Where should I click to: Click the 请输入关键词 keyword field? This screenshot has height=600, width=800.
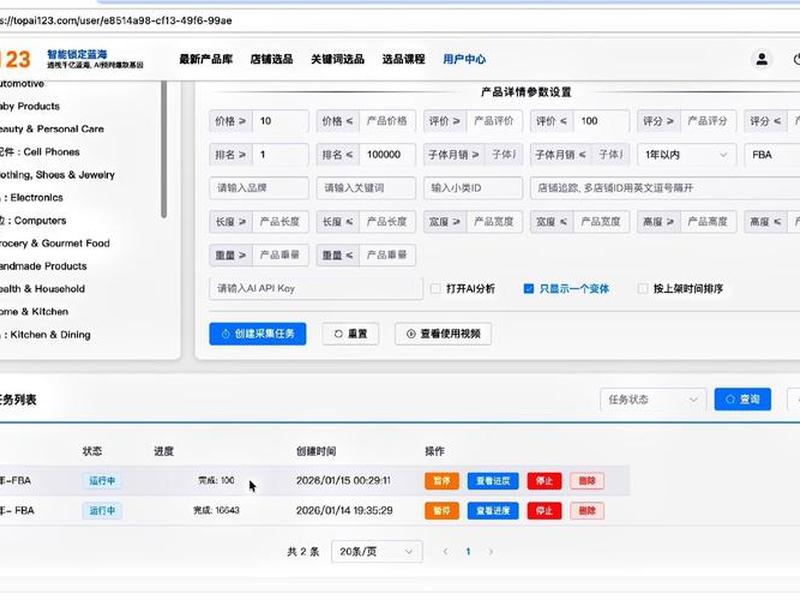pyautogui.click(x=366, y=188)
